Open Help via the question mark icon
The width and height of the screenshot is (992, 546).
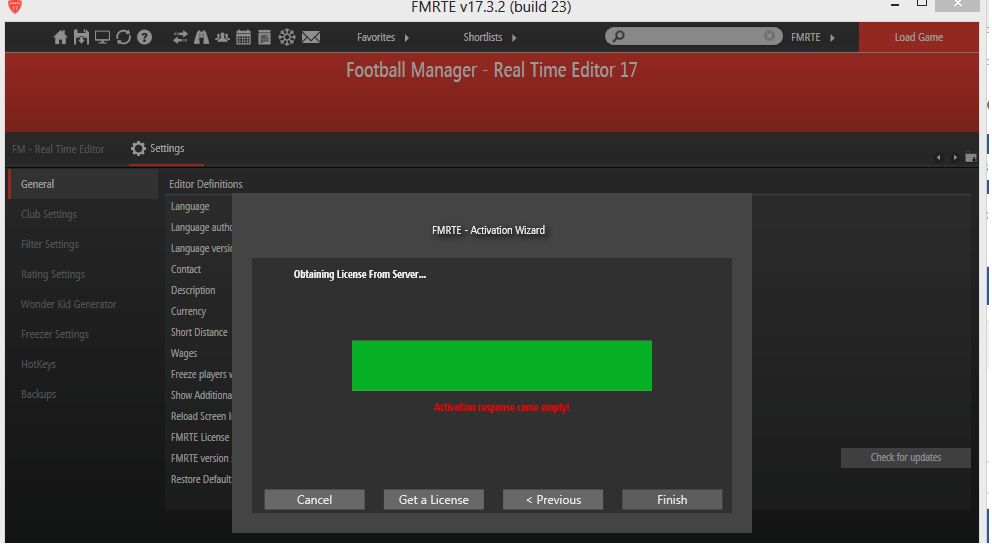[144, 37]
